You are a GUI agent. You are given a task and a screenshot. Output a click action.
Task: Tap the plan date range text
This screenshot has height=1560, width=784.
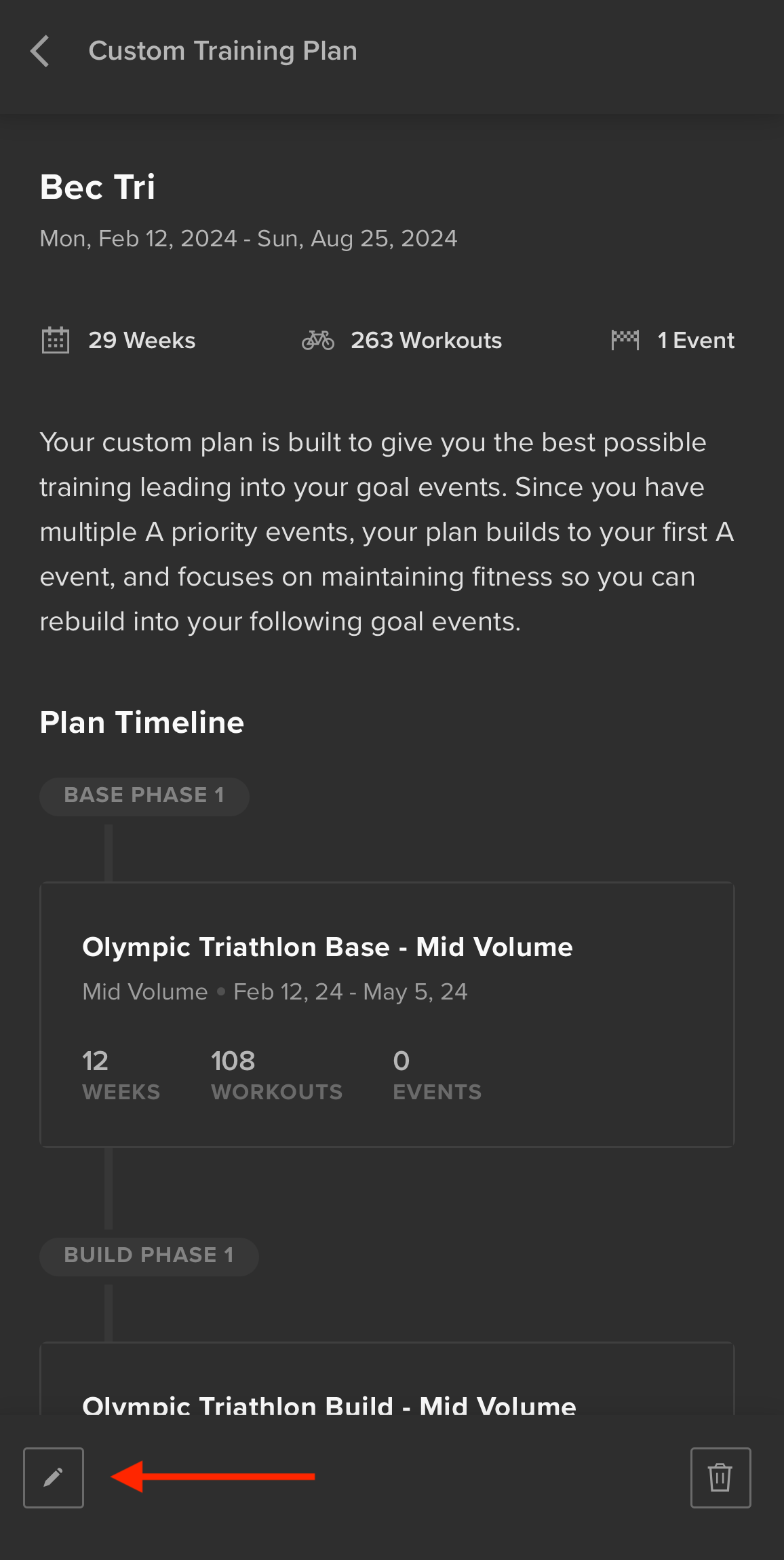[249, 239]
